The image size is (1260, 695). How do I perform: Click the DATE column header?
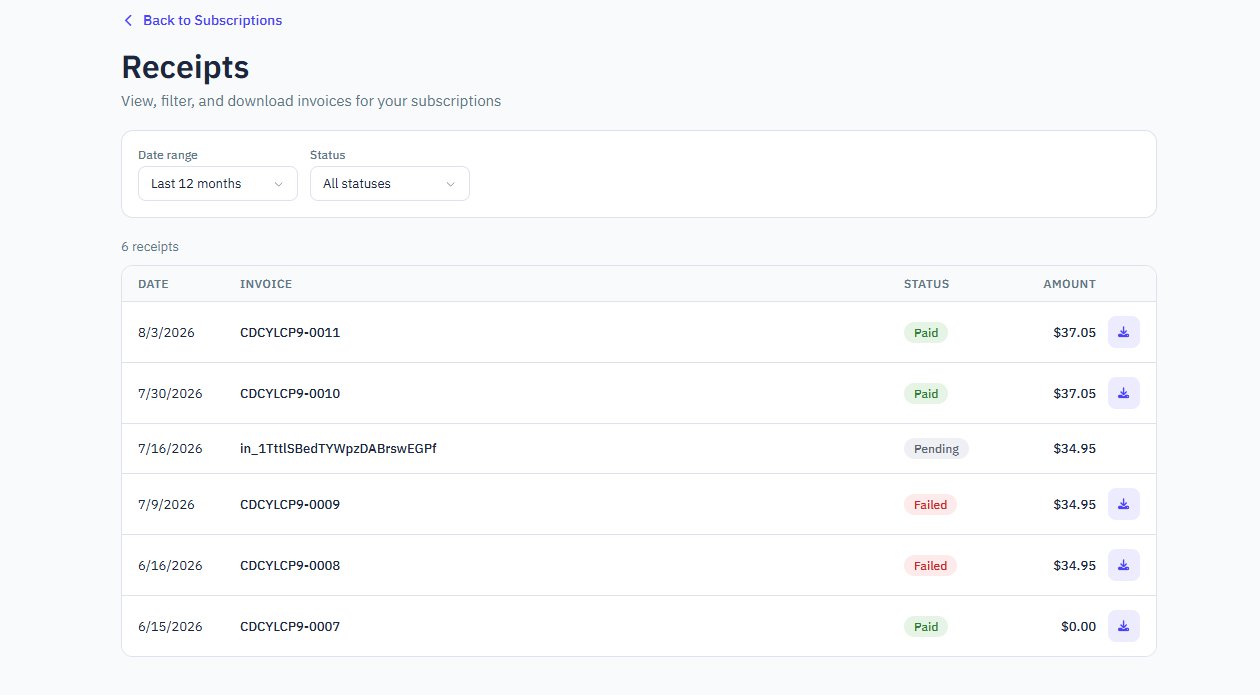(153, 284)
